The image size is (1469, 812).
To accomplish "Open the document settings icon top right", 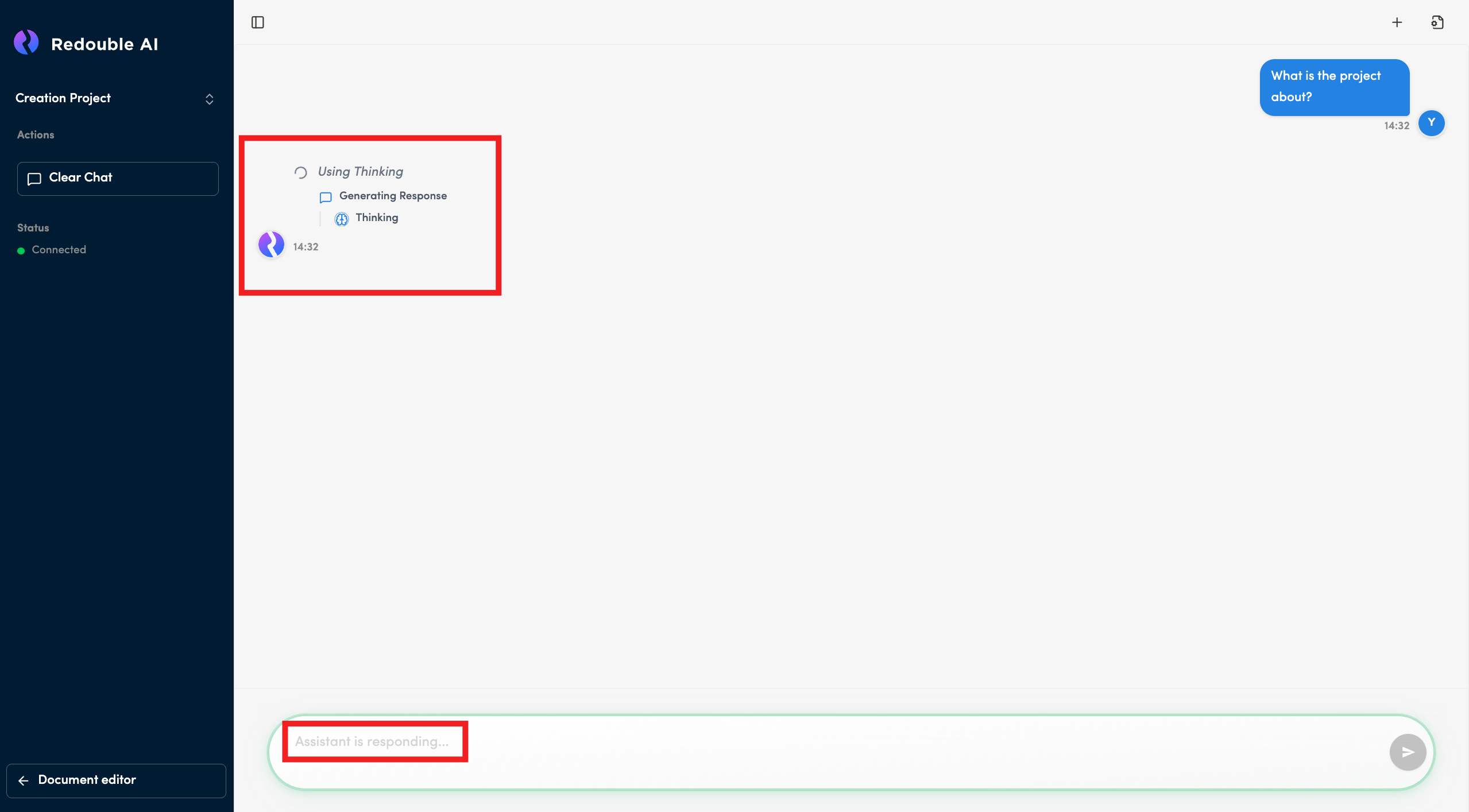I will (1437, 22).
